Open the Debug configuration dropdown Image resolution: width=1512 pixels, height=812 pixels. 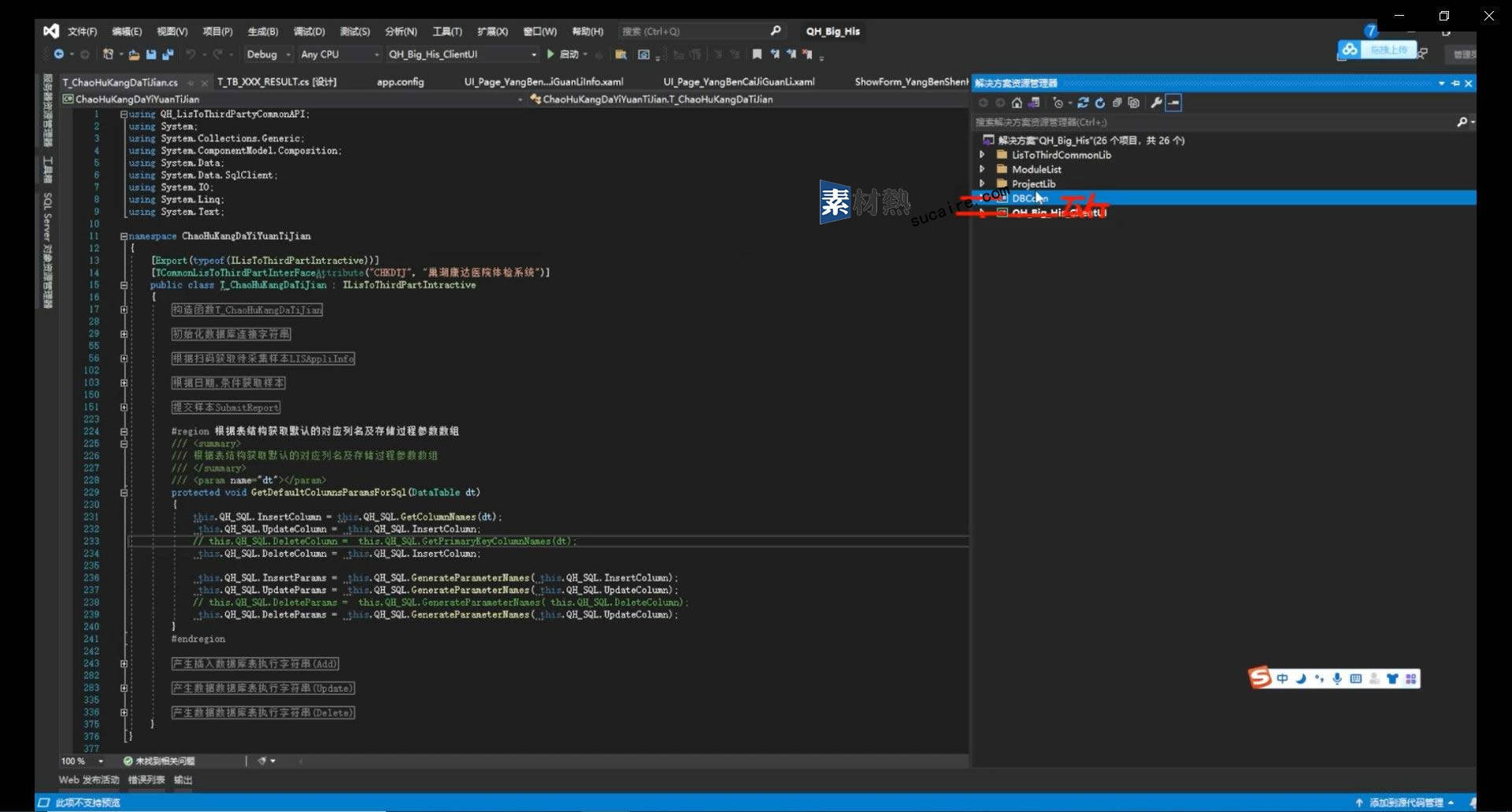click(x=268, y=54)
